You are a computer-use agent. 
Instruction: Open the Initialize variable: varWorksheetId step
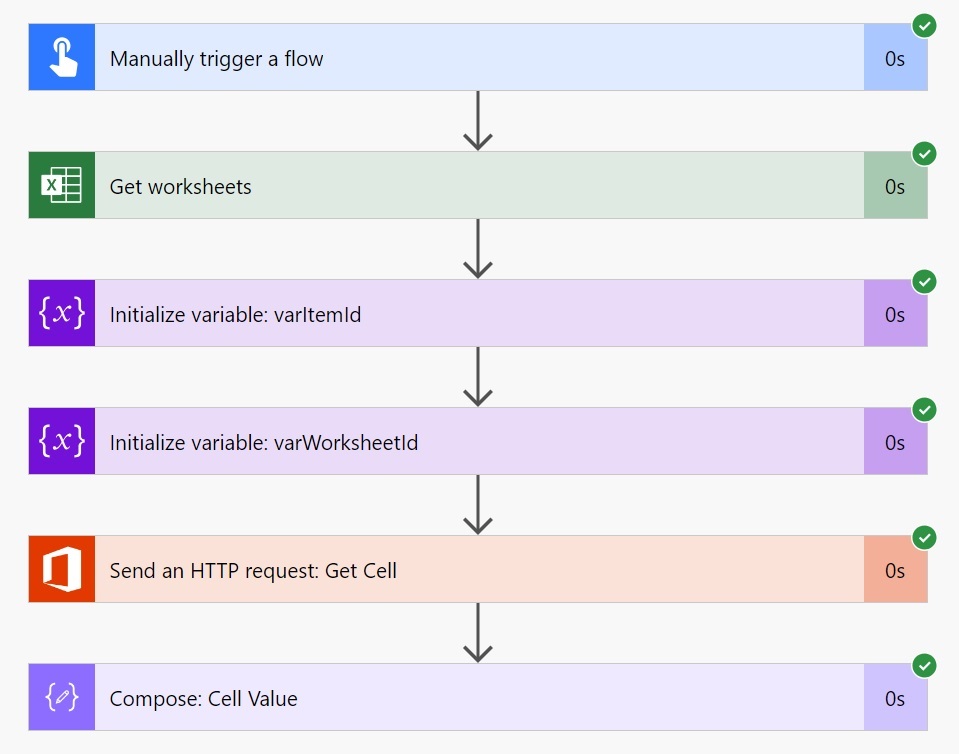[480, 440]
